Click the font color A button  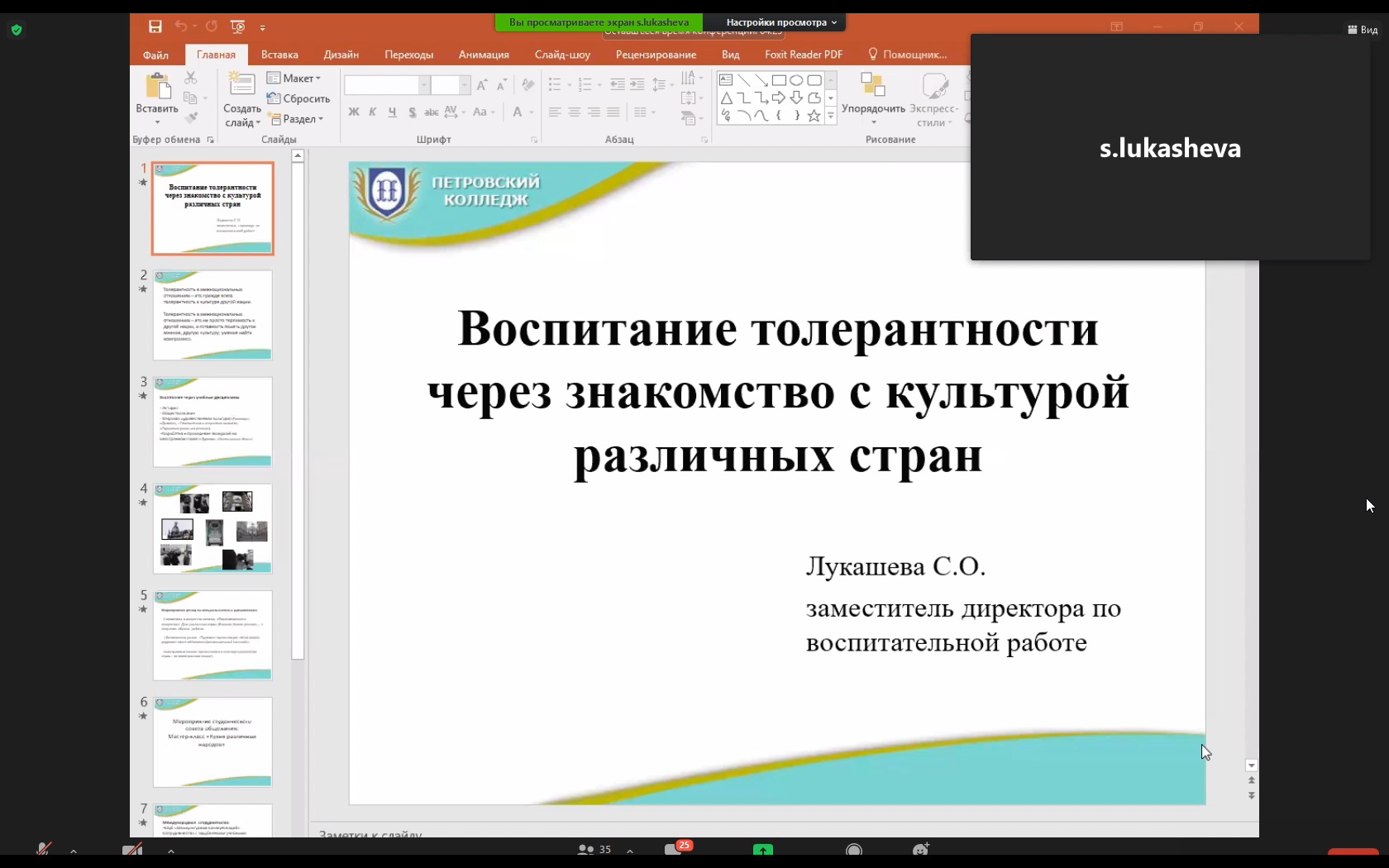point(518,112)
